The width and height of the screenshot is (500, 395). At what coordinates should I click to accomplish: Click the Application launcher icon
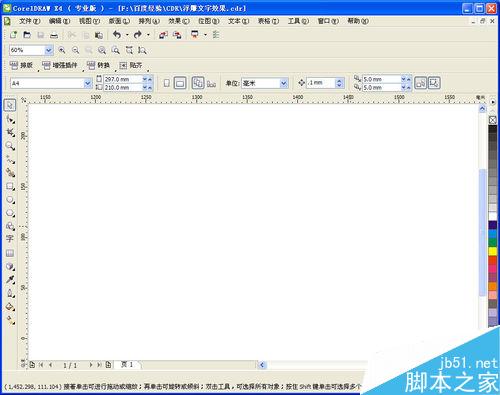(x=195, y=34)
